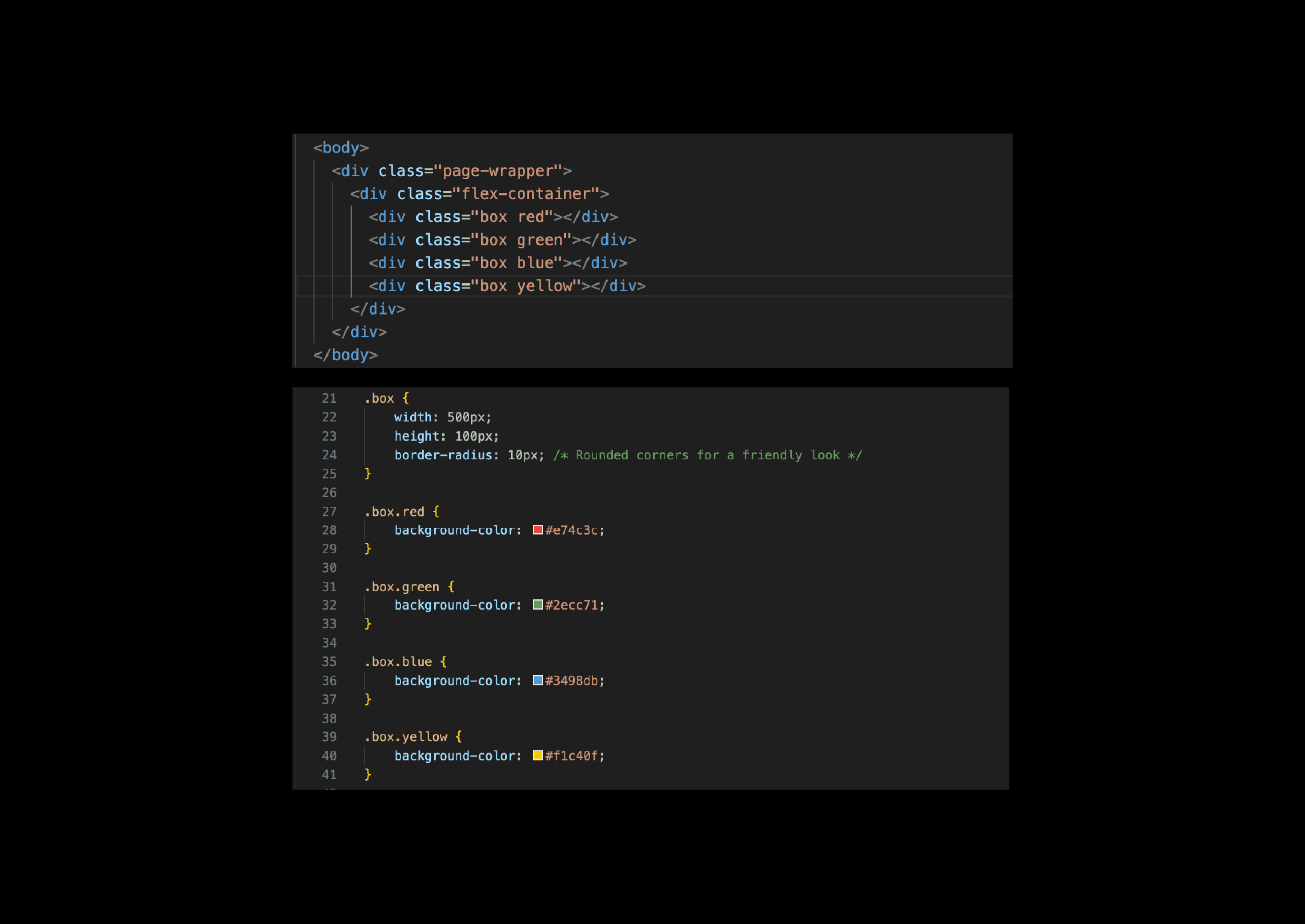Click line number 27 in gutter

click(x=329, y=512)
